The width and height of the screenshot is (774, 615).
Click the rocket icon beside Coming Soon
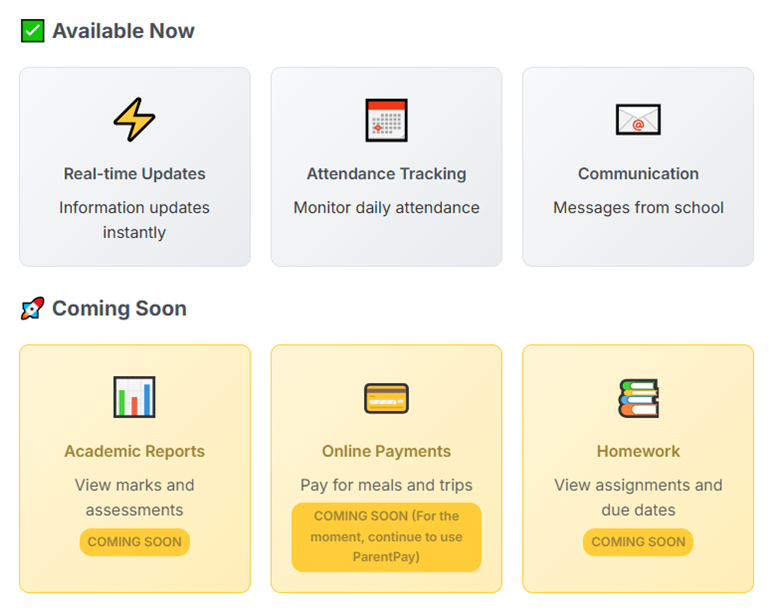pyautogui.click(x=33, y=308)
